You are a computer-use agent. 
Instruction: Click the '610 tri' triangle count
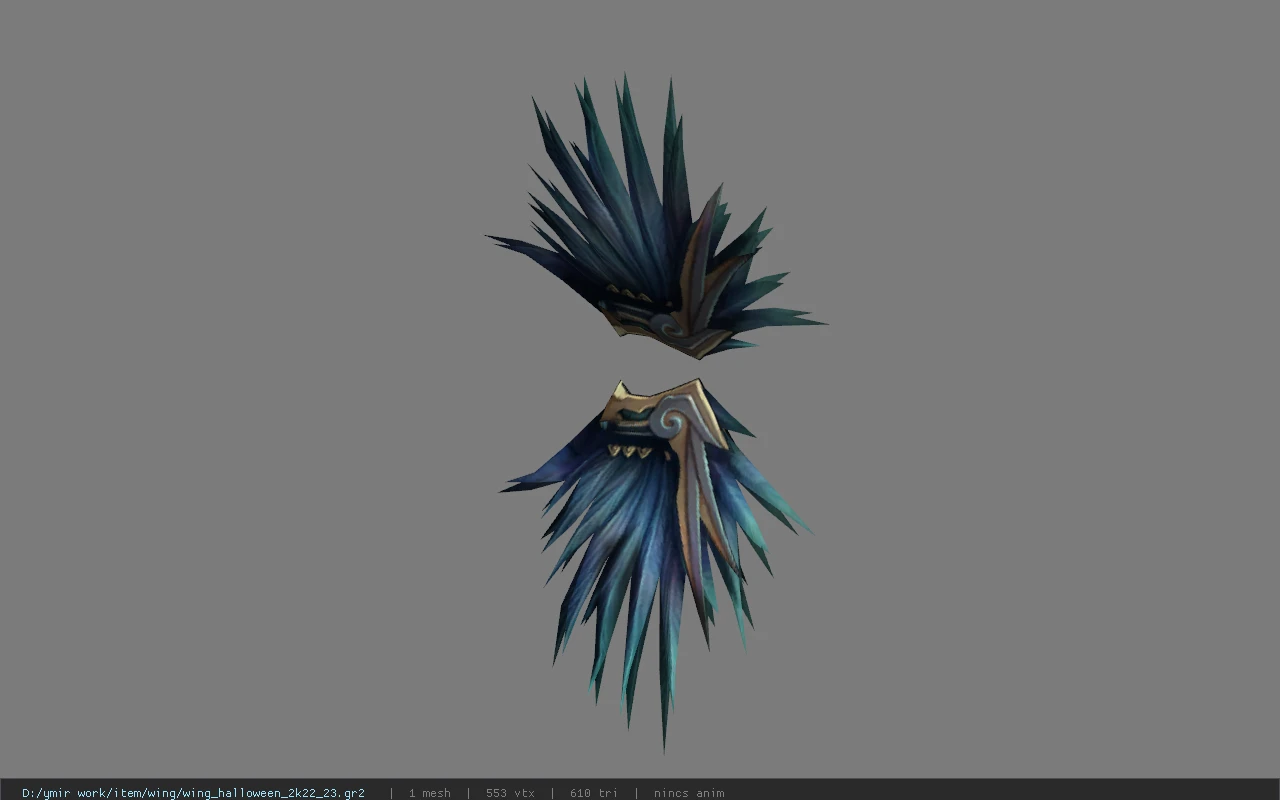(594, 793)
